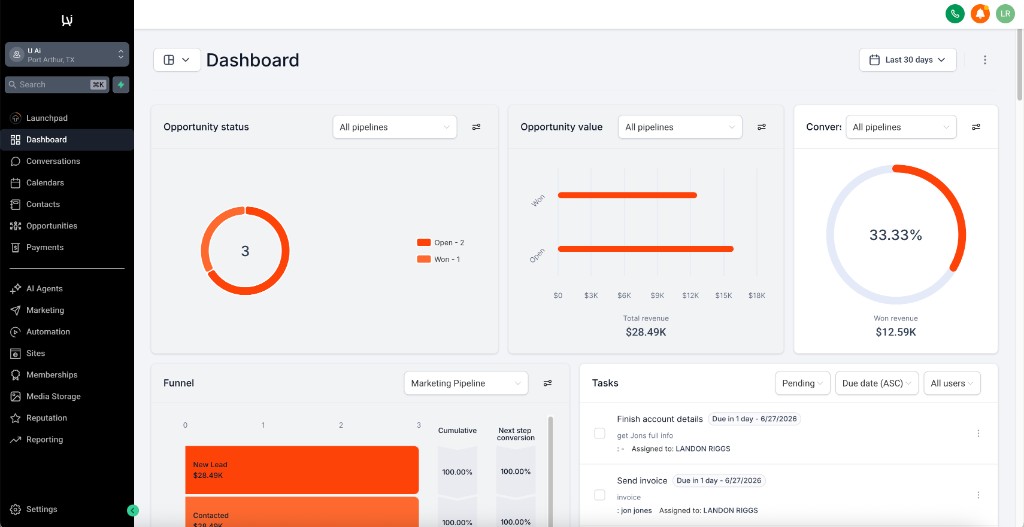
Task: Click the logo at sidebar top
Action: [67, 20]
